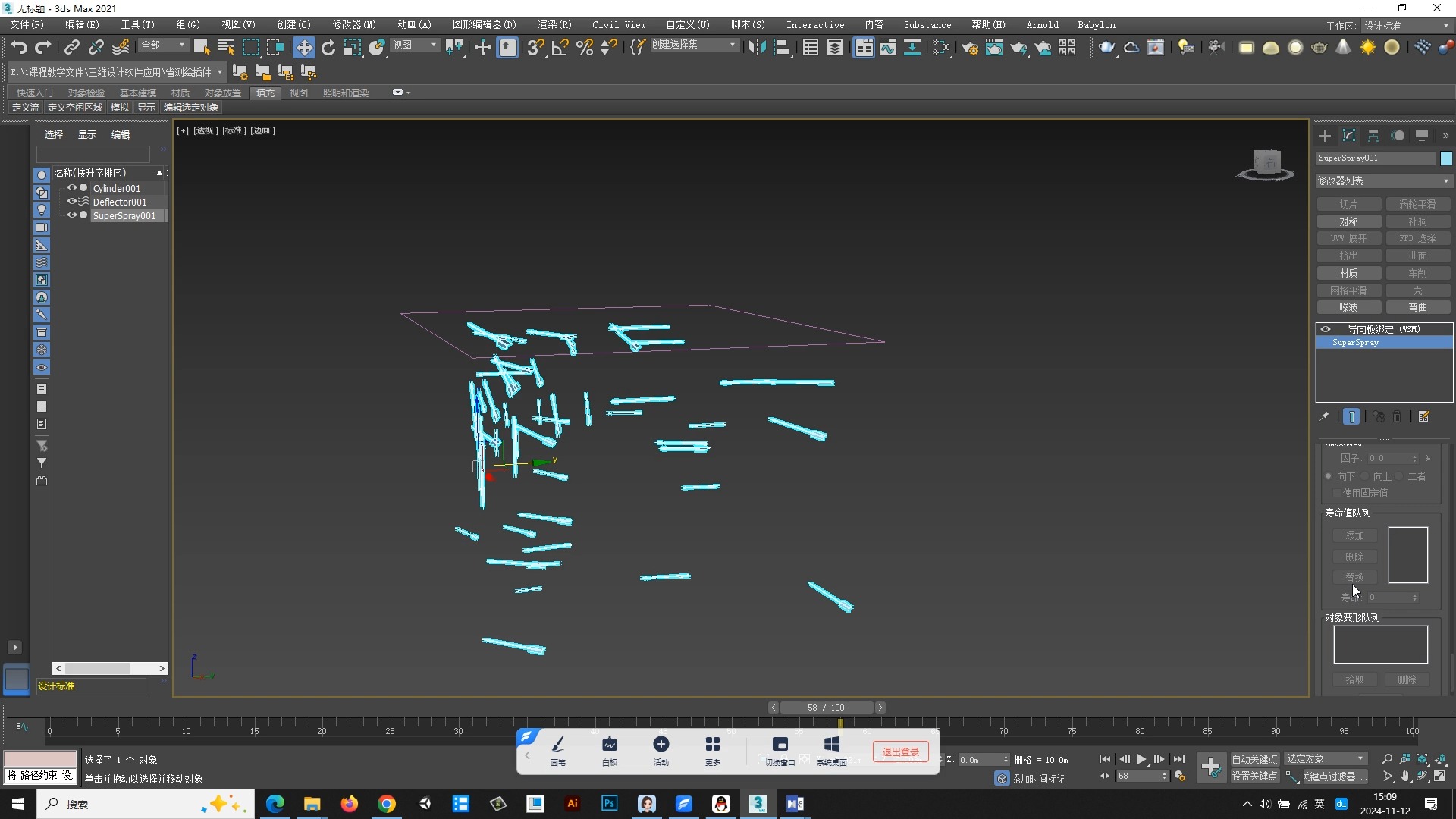Viewport: 1456px width, 819px height.
Task: Select the Select and Rotate tool
Action: click(x=328, y=47)
